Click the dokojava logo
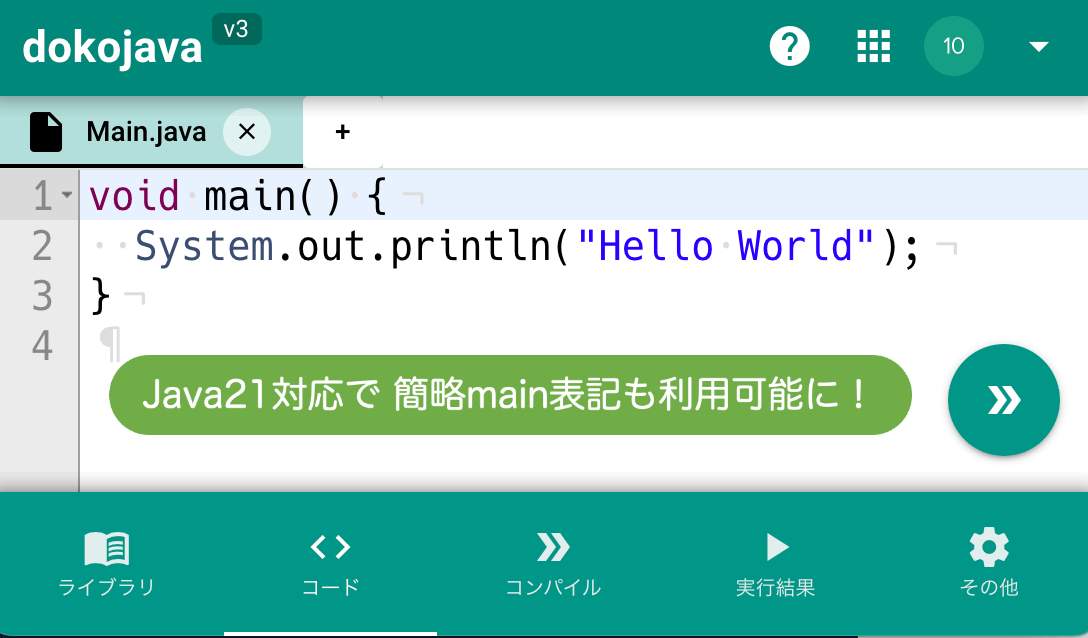 [x=113, y=46]
